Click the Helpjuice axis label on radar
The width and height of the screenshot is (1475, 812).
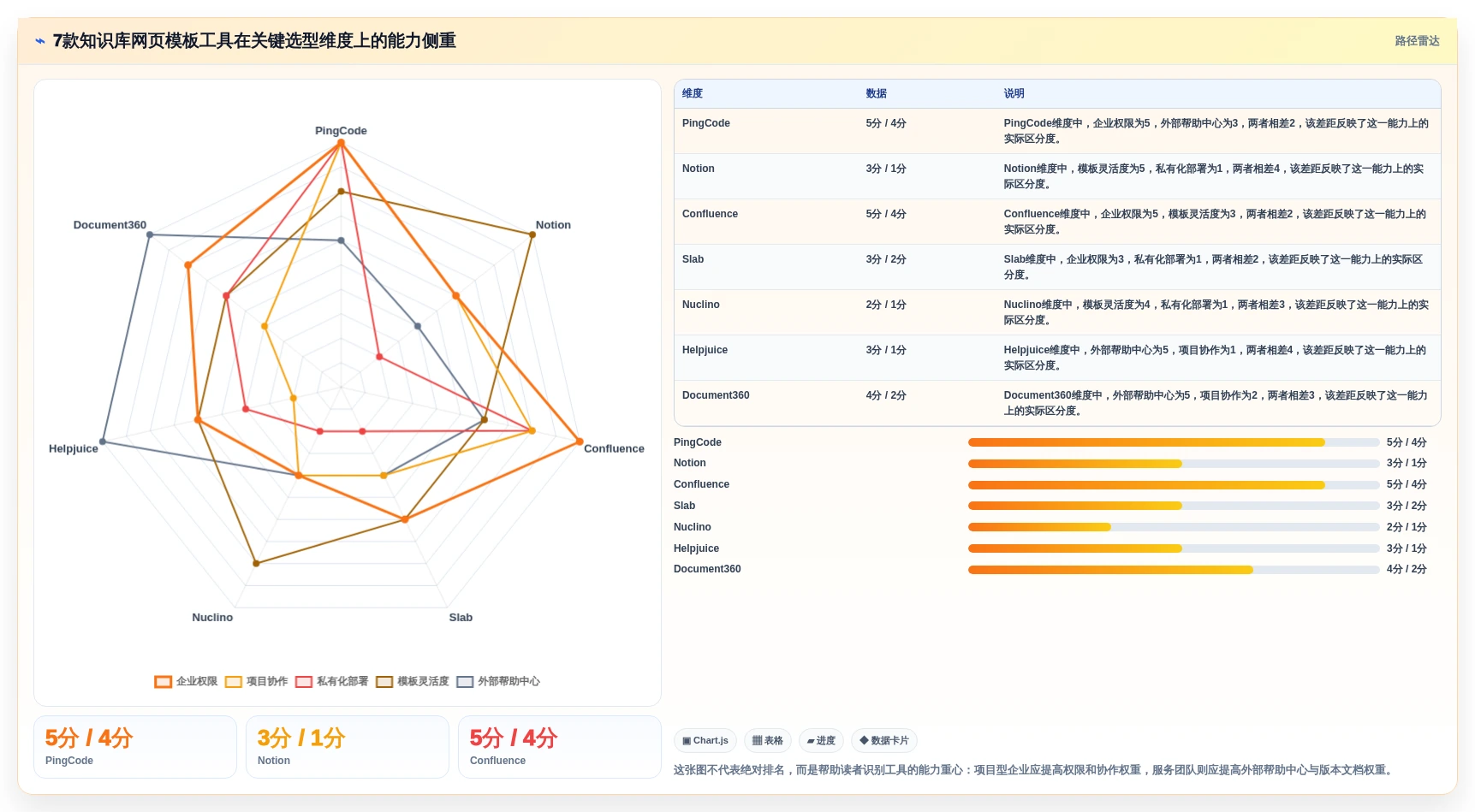pos(74,448)
